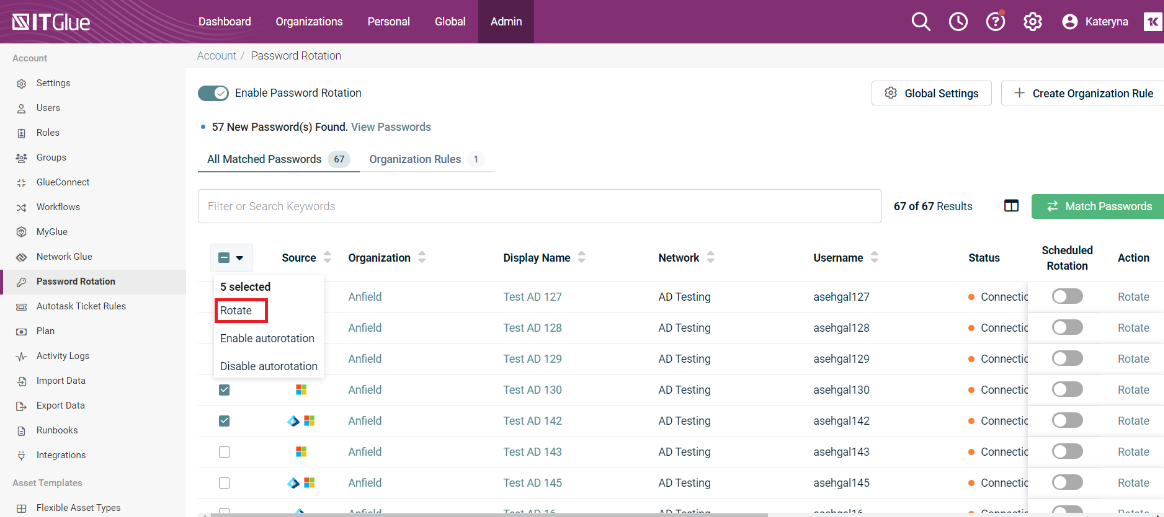Open the Global Settings button
This screenshot has width=1164, height=517.
tap(931, 94)
